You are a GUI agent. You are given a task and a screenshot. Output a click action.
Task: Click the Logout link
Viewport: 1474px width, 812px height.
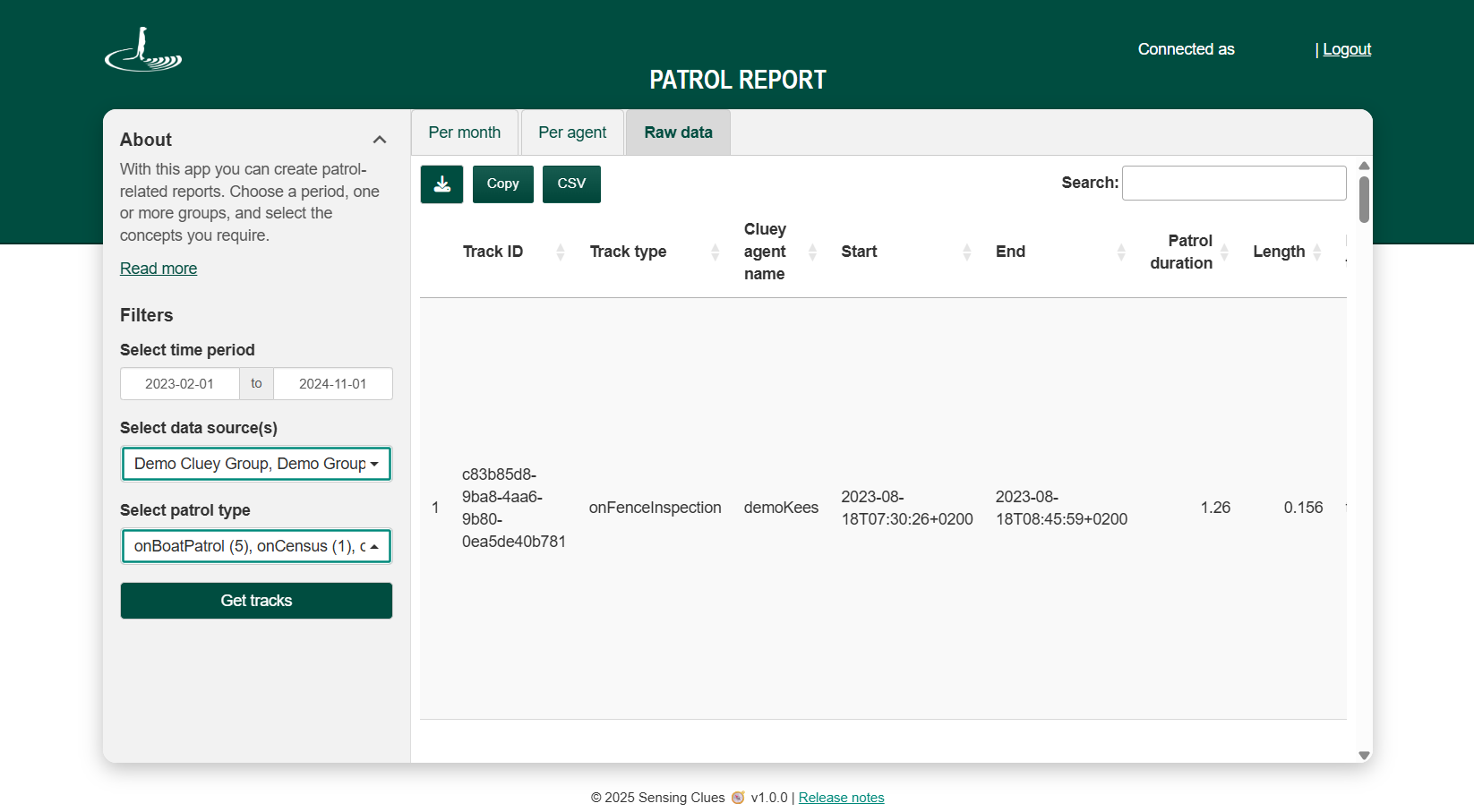pyautogui.click(x=1347, y=49)
